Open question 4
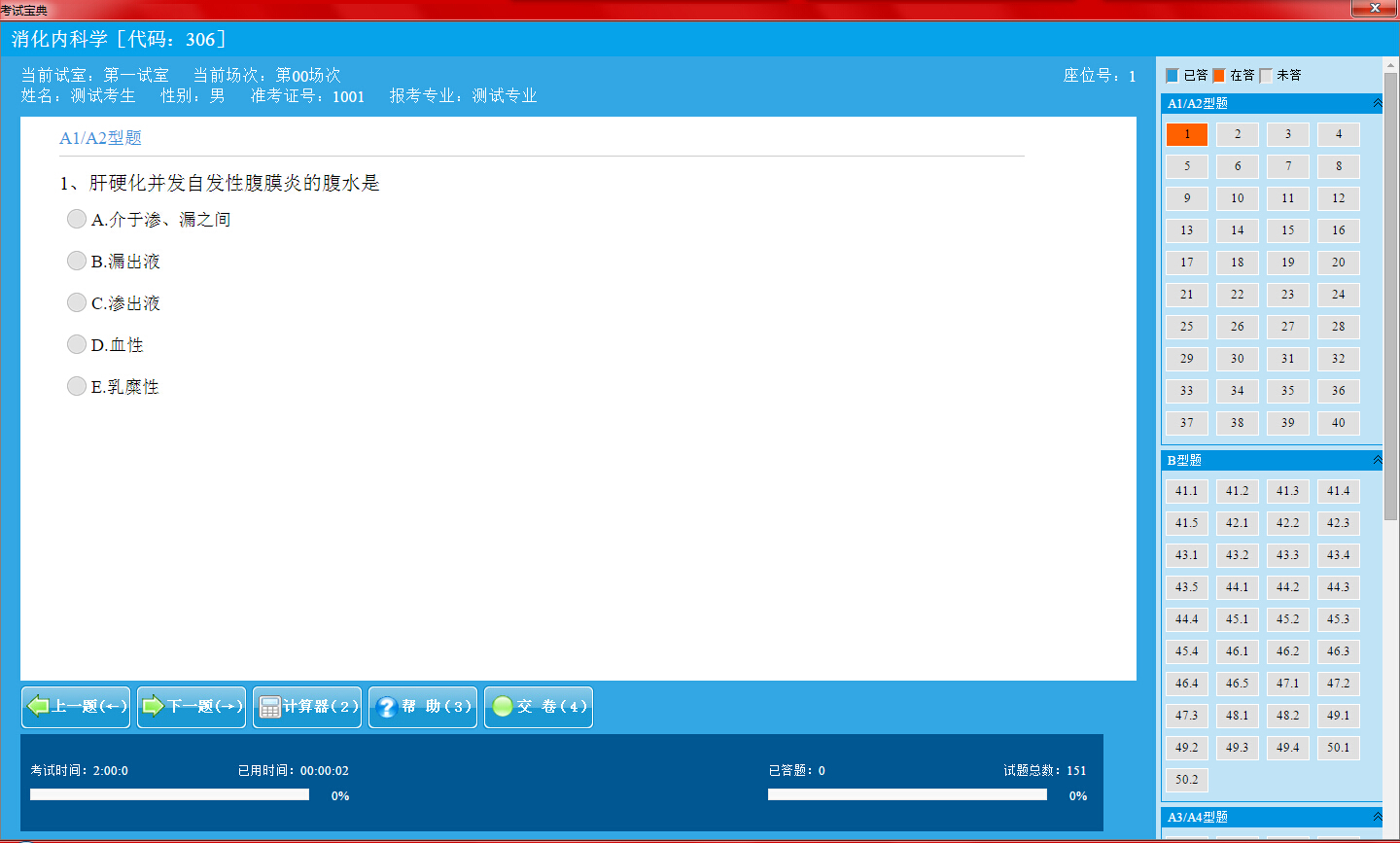This screenshot has width=1400, height=843. tap(1339, 134)
